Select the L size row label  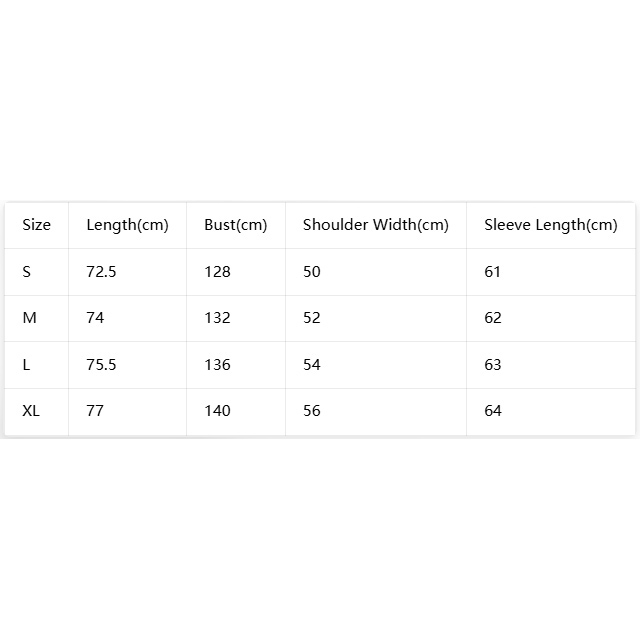pos(26,365)
